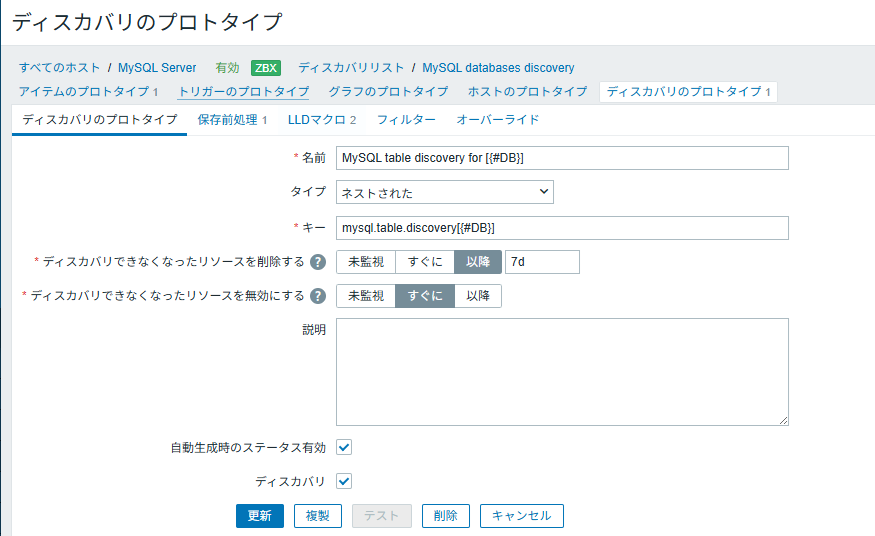Set delete lost resources to 以降

(478, 262)
